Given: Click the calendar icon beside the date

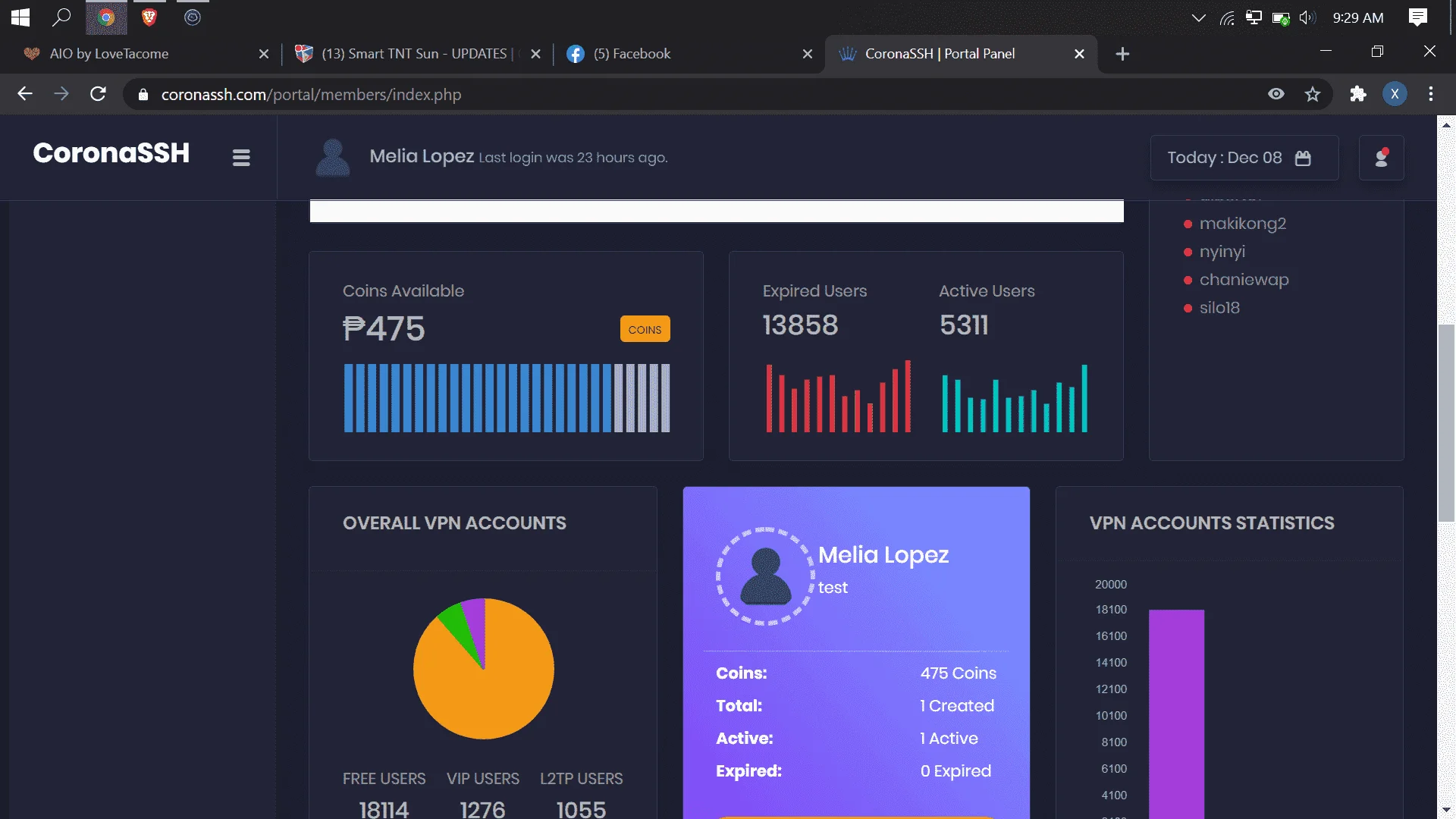Looking at the screenshot, I should [x=1303, y=158].
